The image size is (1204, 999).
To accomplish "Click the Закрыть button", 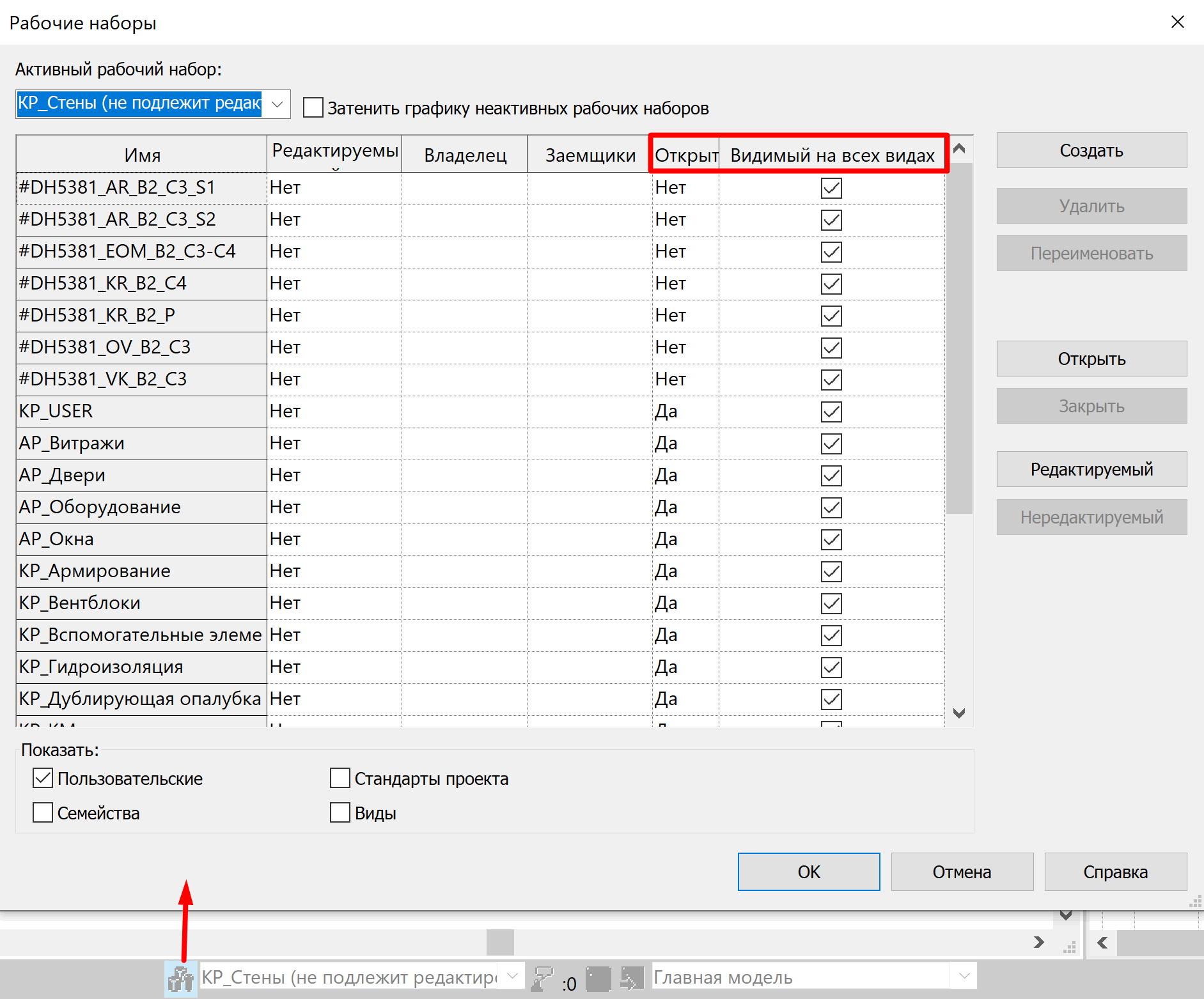I will (x=1091, y=406).
